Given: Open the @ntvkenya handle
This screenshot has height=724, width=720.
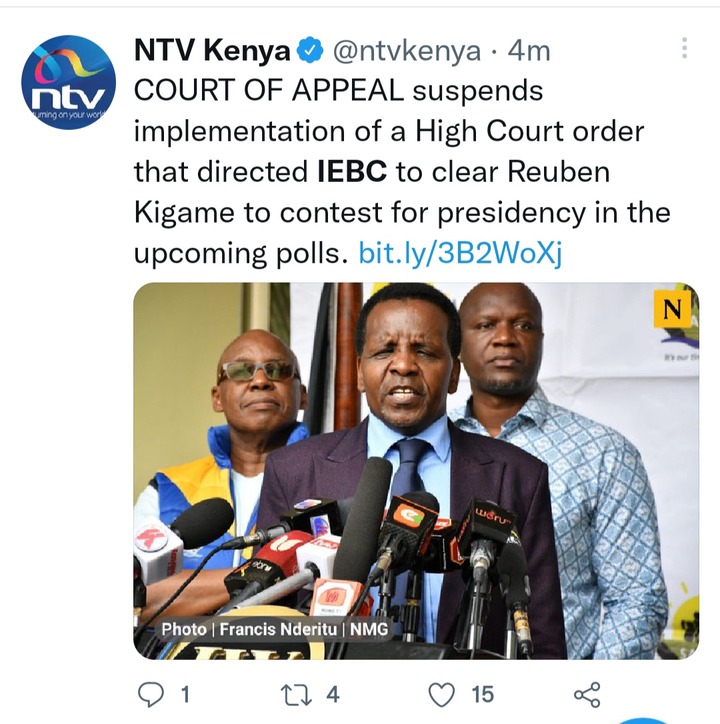Looking at the screenshot, I should click(x=406, y=51).
